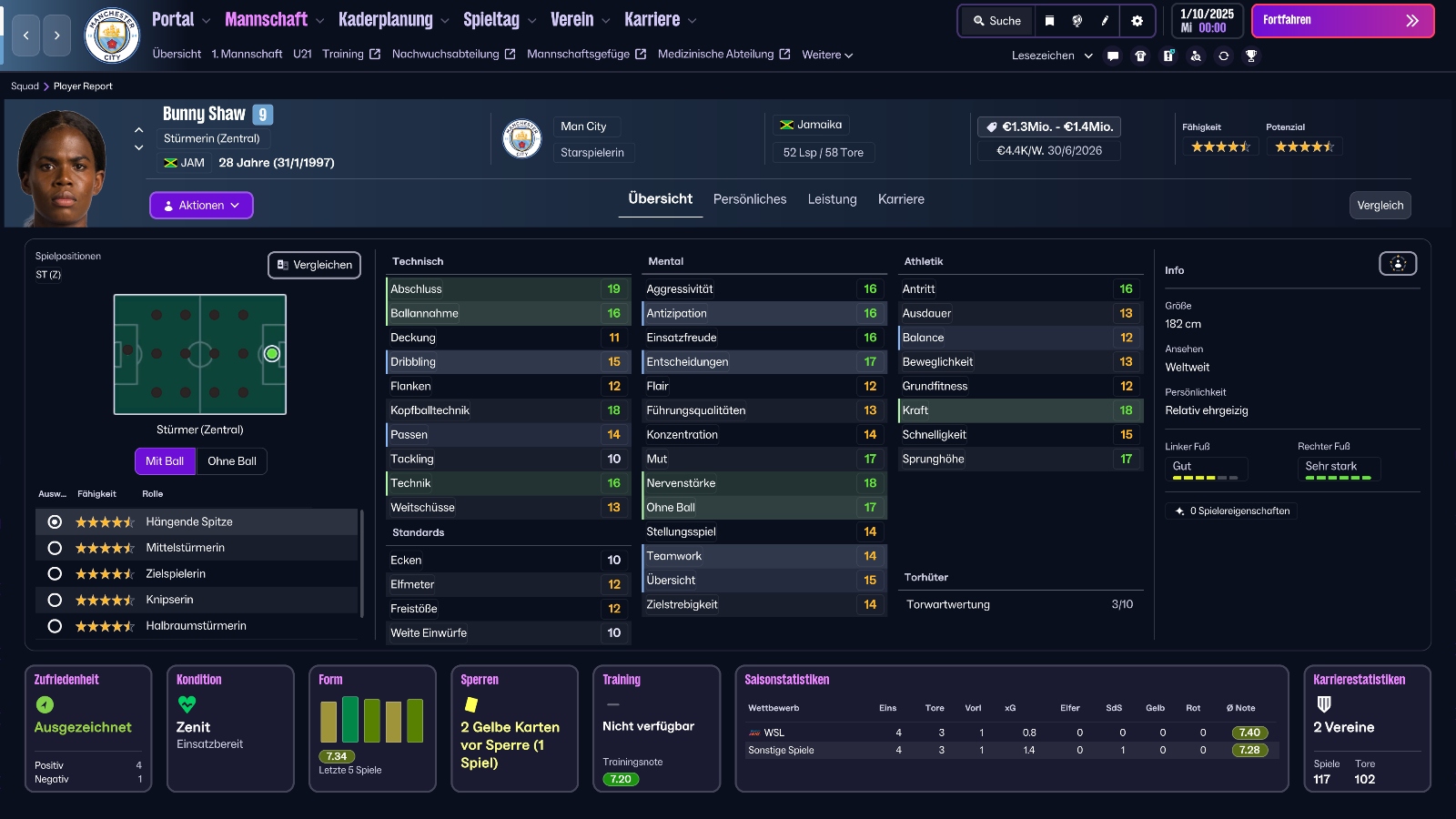Screen dimensions: 1456x819
Task: Open the Spieltag menu
Action: click(x=490, y=19)
